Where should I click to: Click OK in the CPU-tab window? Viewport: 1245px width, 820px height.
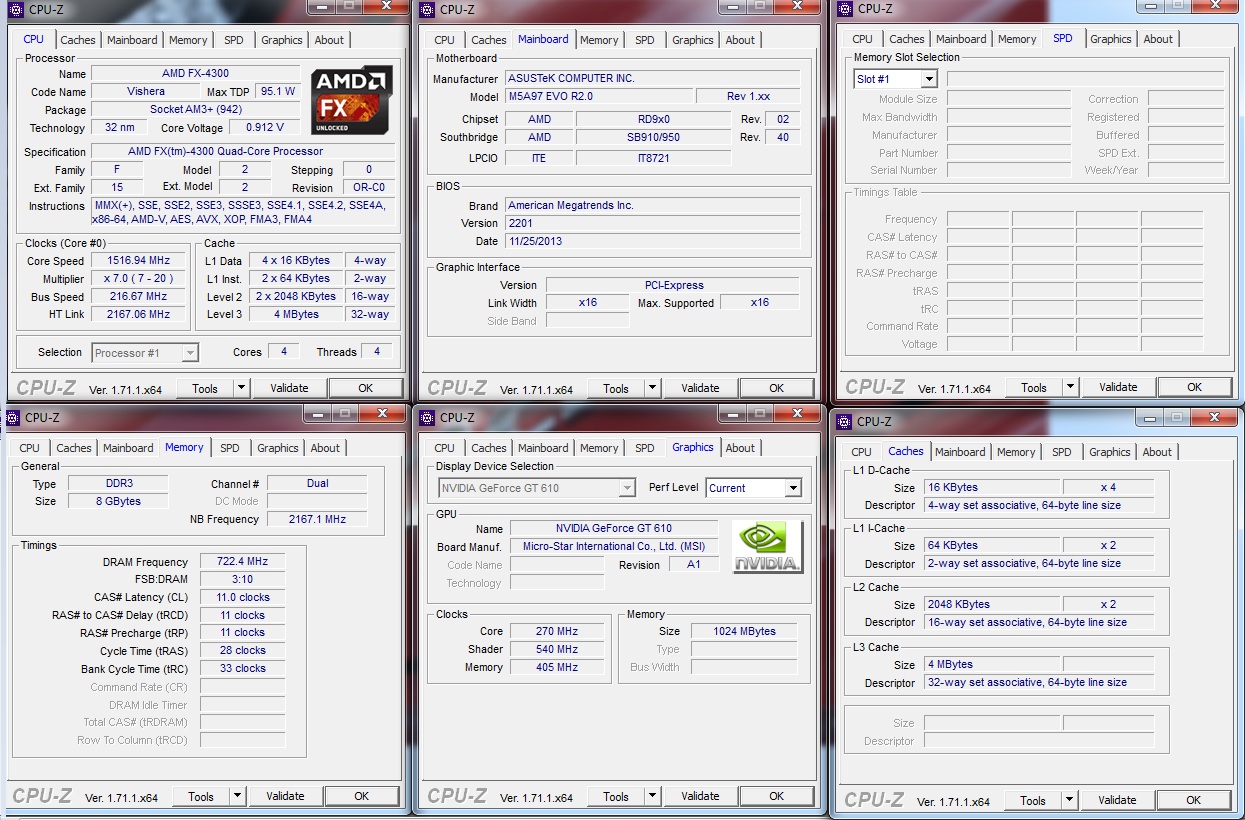366,388
